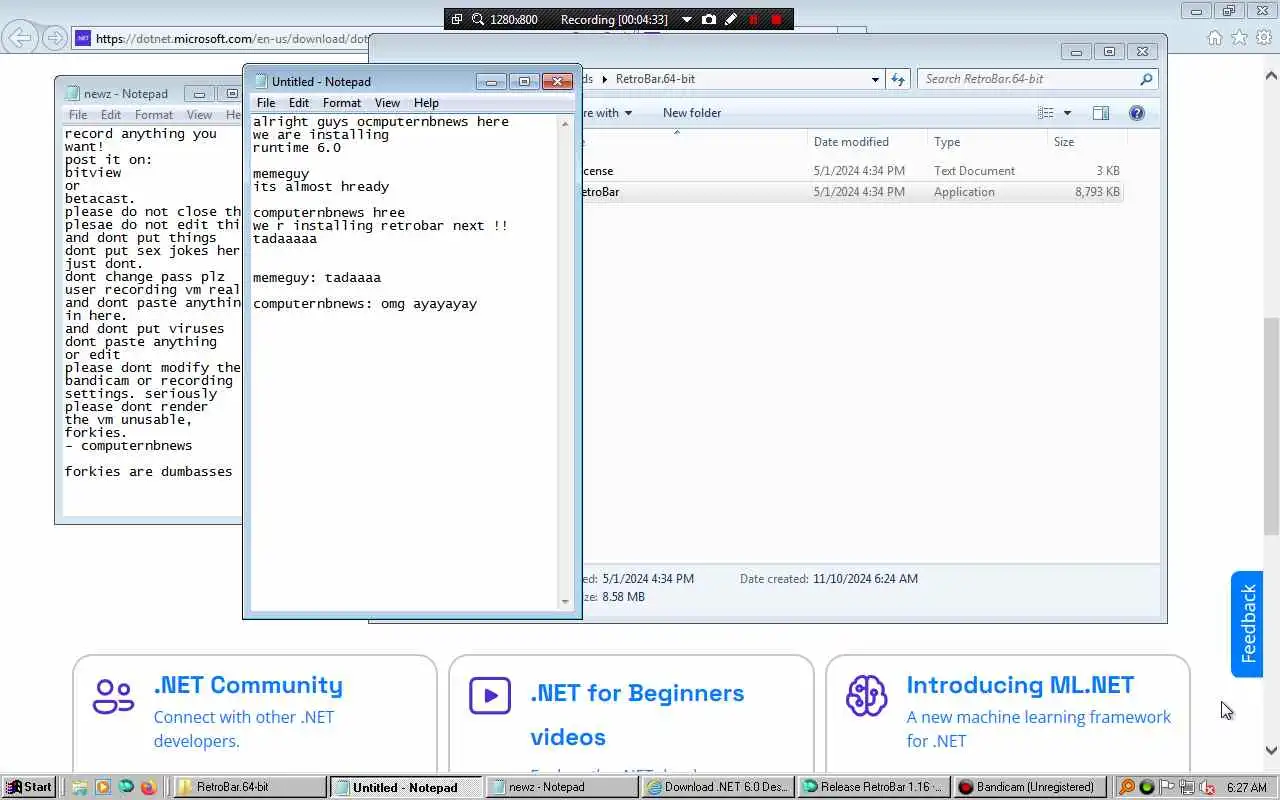The height and width of the screenshot is (800, 1280).
Task: Change the Explorer view icon
Action: click(x=1046, y=113)
